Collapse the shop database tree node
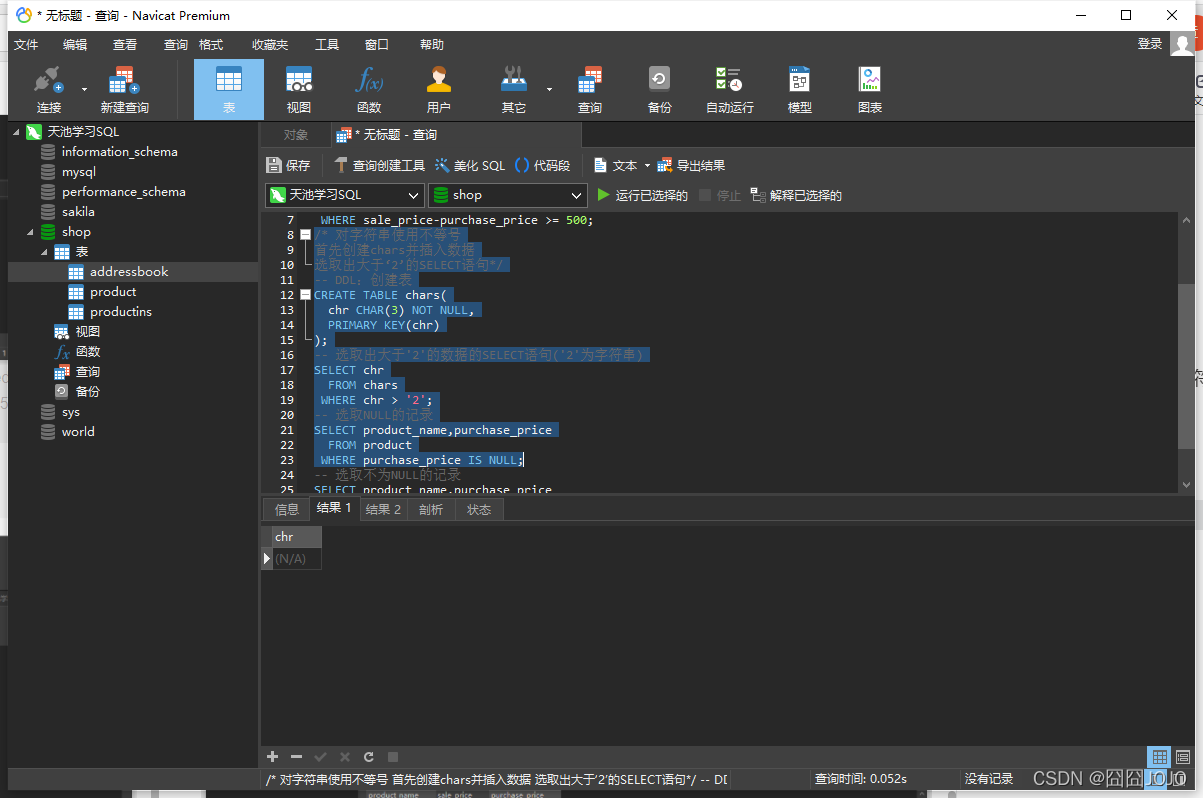 (x=30, y=231)
